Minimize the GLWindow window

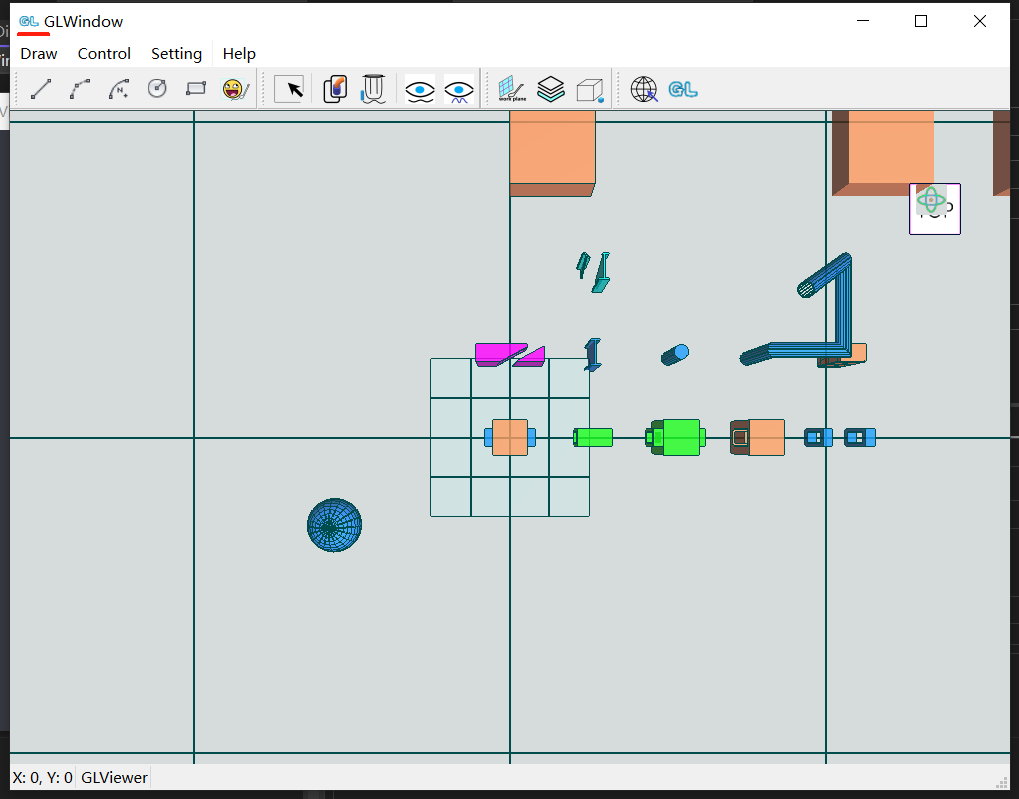863,21
